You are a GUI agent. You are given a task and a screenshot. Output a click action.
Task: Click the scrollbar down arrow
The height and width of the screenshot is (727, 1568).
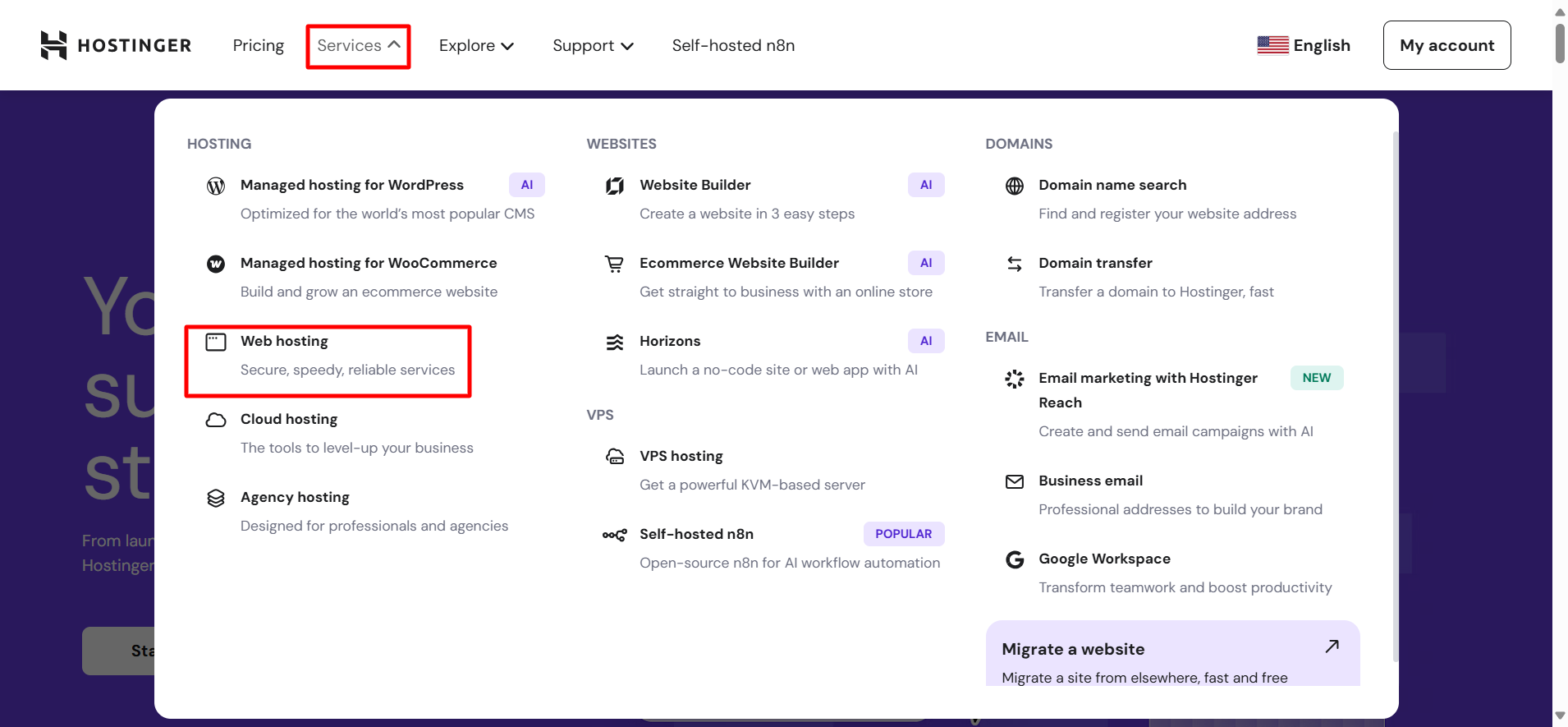click(x=1560, y=716)
